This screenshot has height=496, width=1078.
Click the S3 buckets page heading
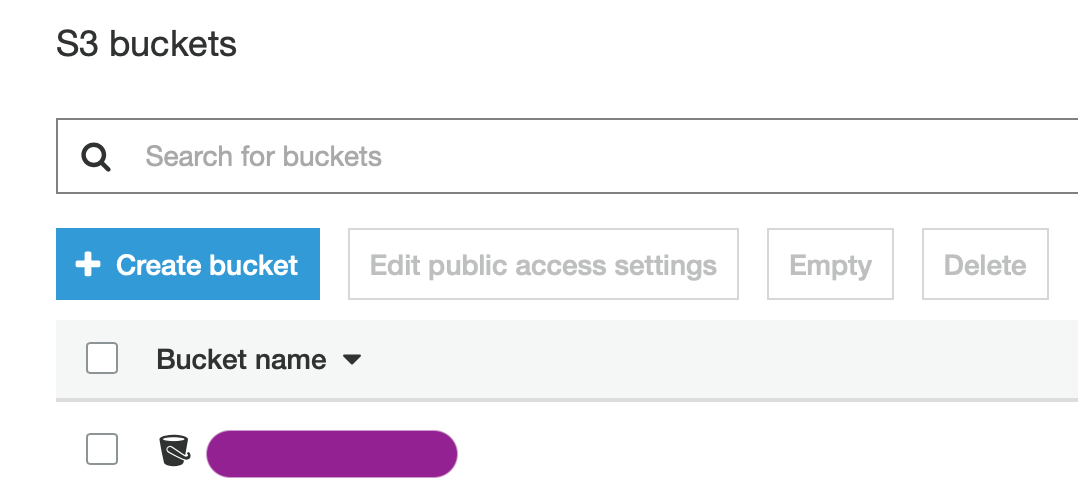146,44
